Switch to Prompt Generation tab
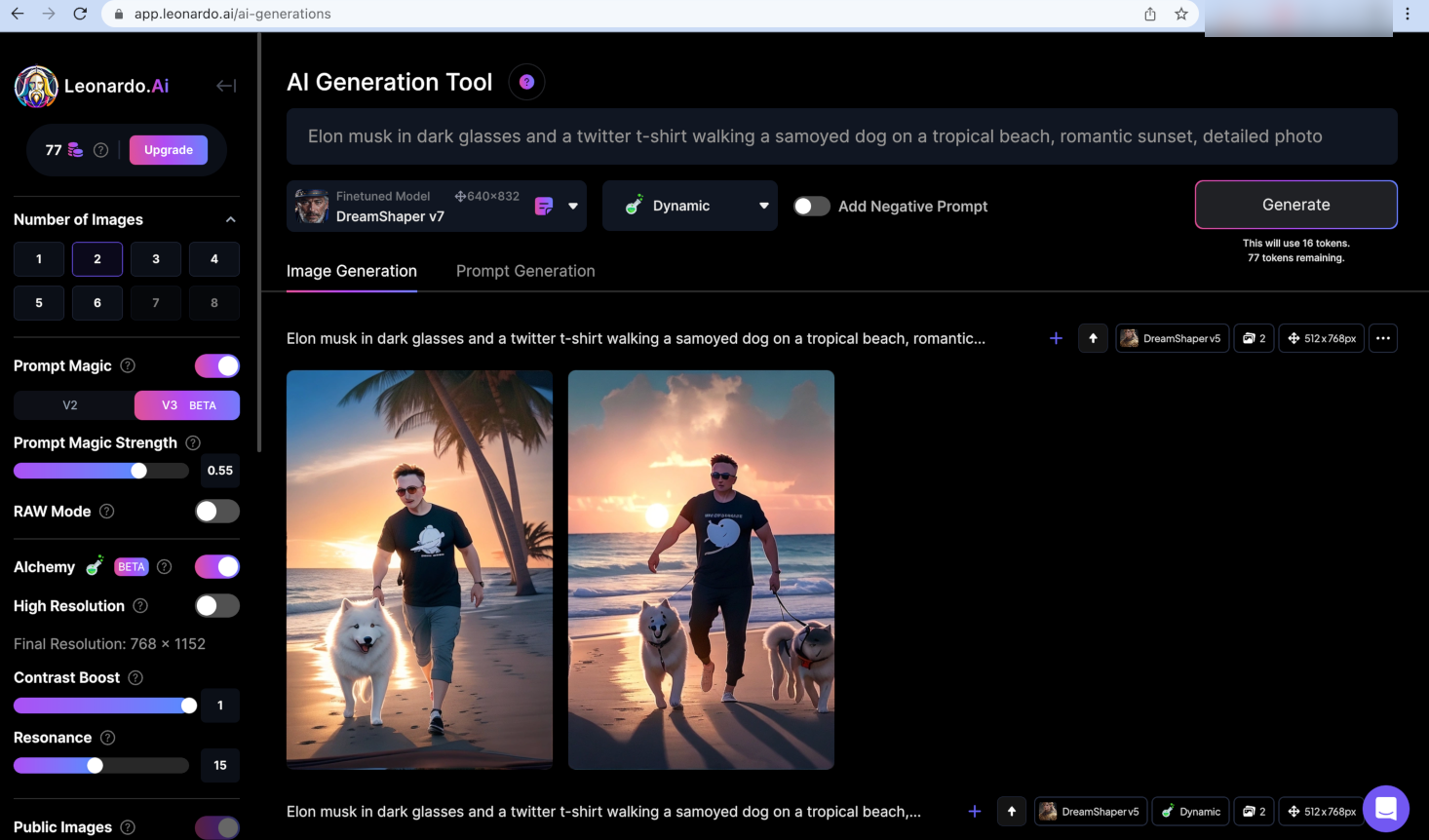The height and width of the screenshot is (840, 1429). tap(525, 271)
